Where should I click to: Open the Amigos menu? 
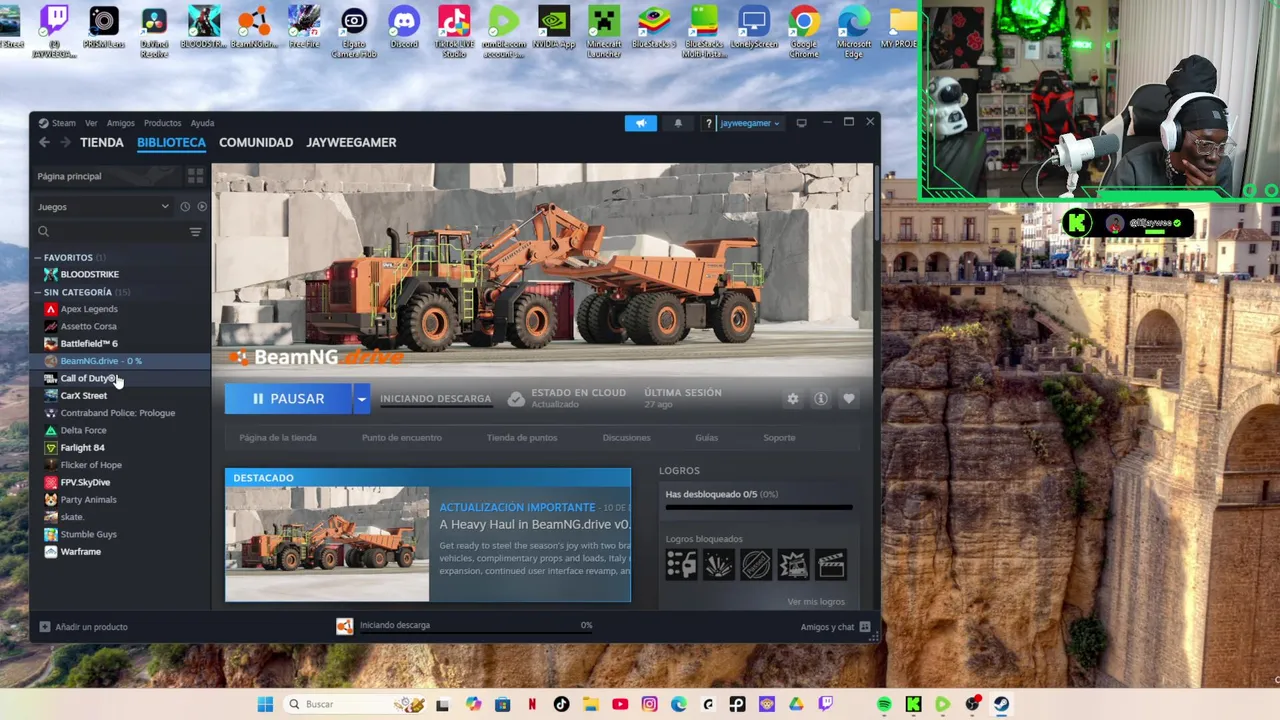pyautogui.click(x=120, y=123)
